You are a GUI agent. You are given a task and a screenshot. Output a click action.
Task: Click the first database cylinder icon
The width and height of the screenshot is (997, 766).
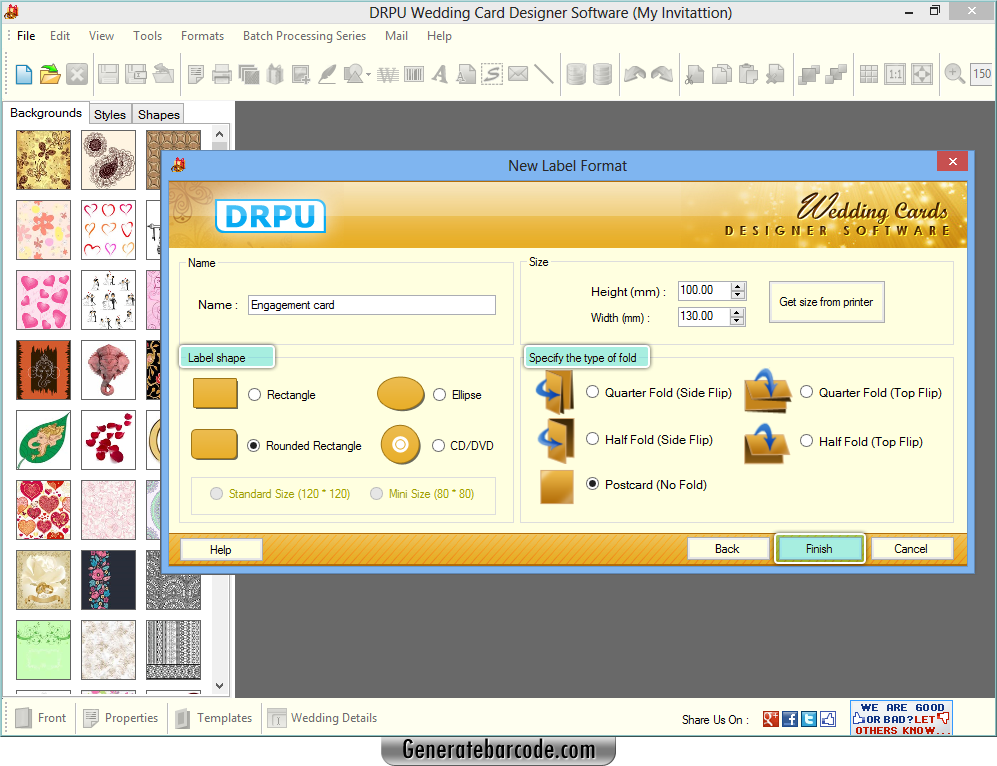pos(576,74)
